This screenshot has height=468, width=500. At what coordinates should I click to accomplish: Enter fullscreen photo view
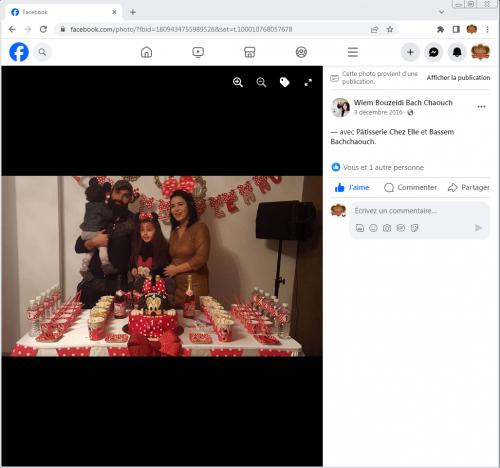pyautogui.click(x=308, y=82)
